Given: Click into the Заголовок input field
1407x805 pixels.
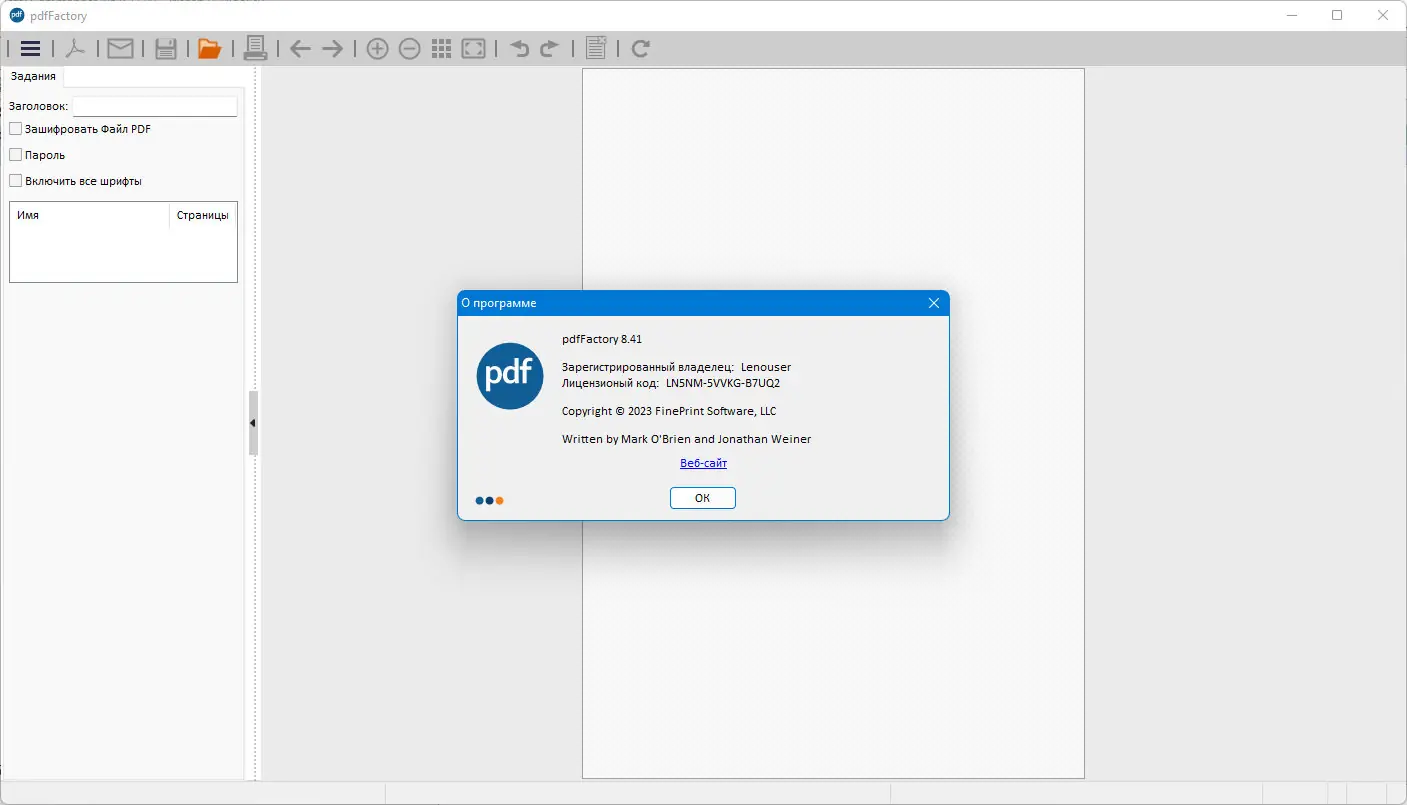Looking at the screenshot, I should click(x=155, y=106).
